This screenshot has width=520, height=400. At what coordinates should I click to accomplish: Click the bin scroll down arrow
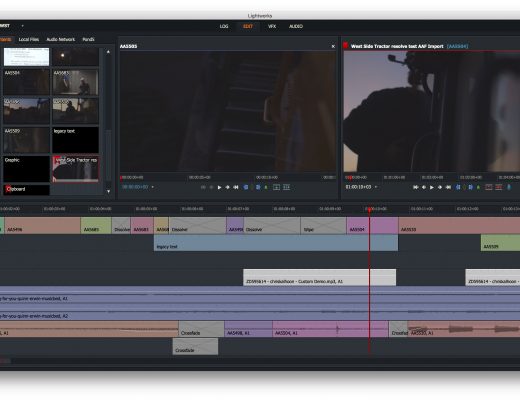(x=108, y=191)
